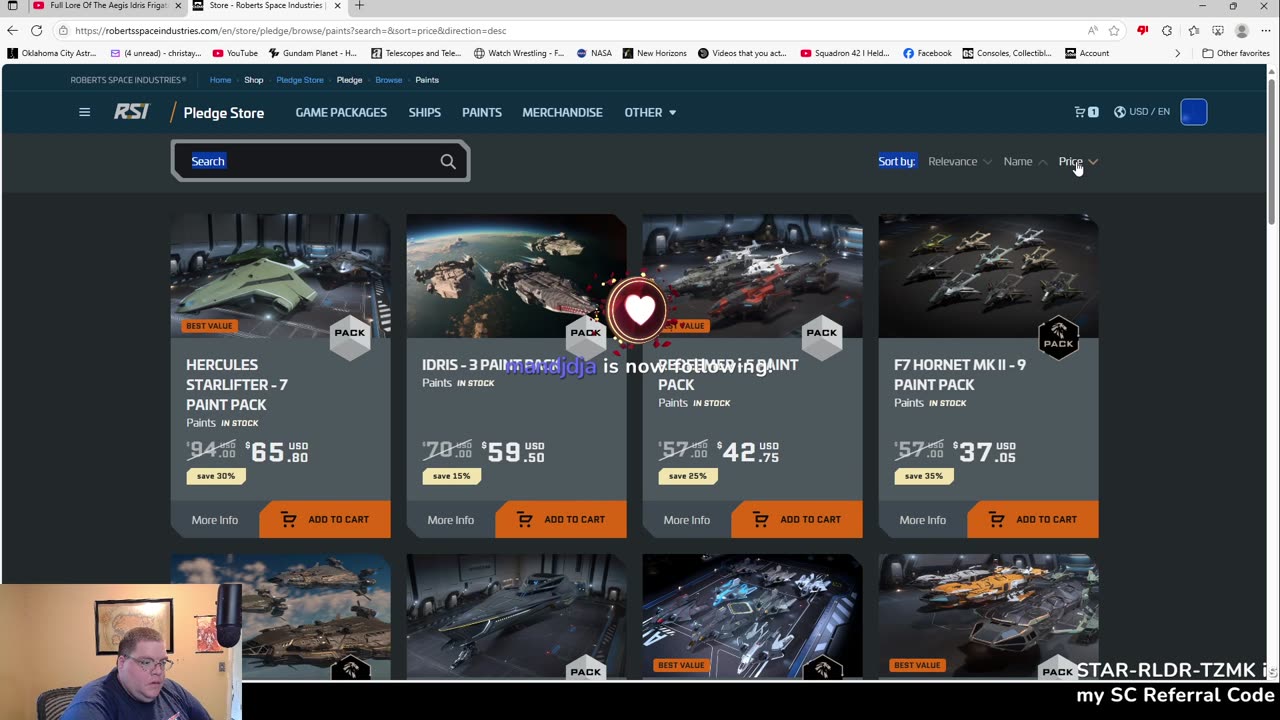Sort by Name toggle
1280x720 pixels.
pos(1025,161)
